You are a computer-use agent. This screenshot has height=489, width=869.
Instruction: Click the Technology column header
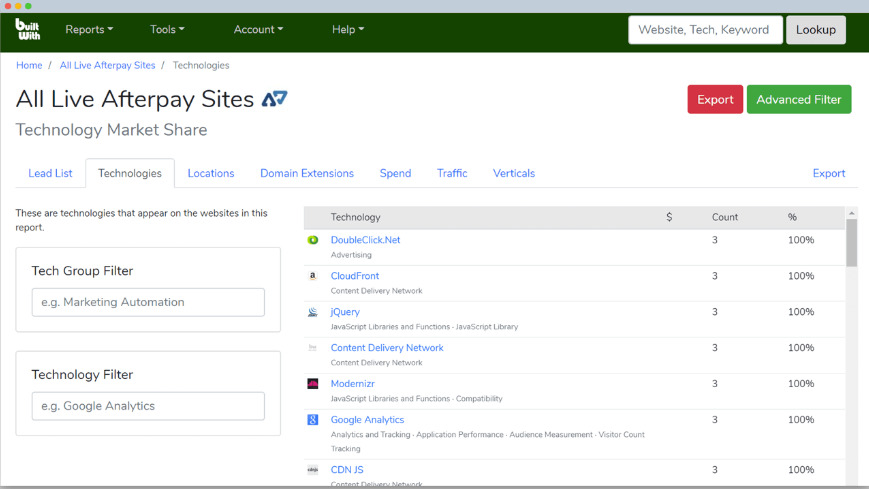(x=355, y=217)
